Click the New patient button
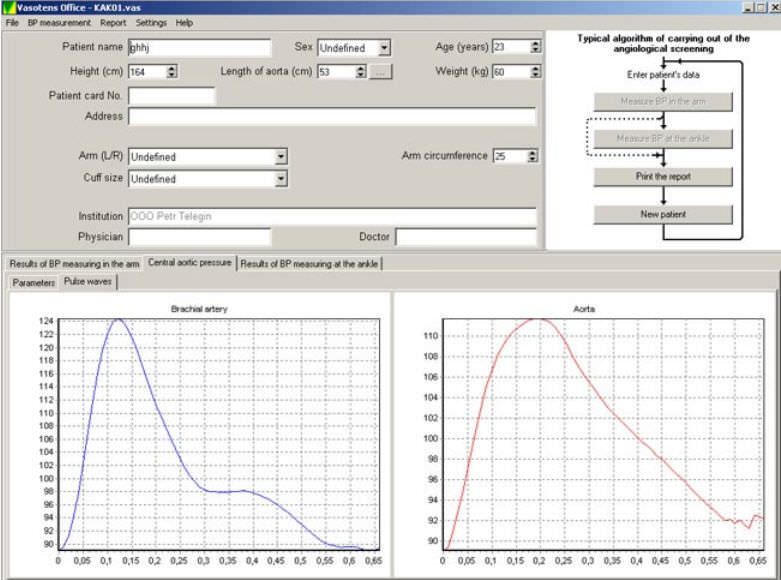Viewport: 781px width, 580px height. (x=663, y=214)
